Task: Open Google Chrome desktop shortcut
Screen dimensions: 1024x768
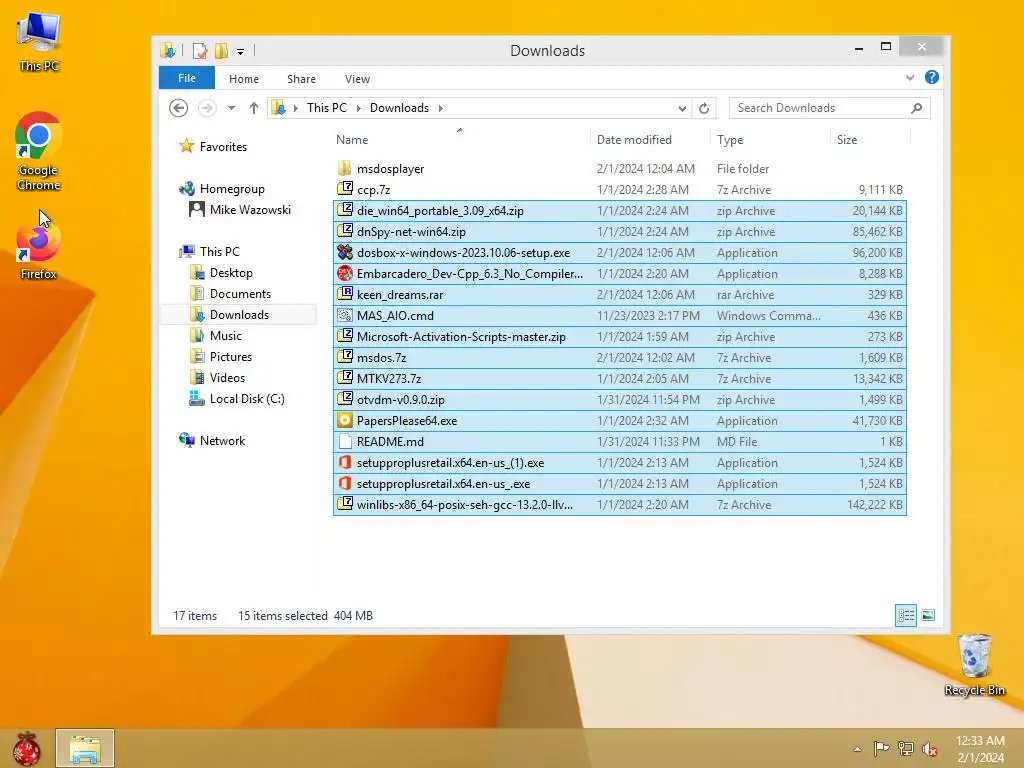Action: point(39,151)
